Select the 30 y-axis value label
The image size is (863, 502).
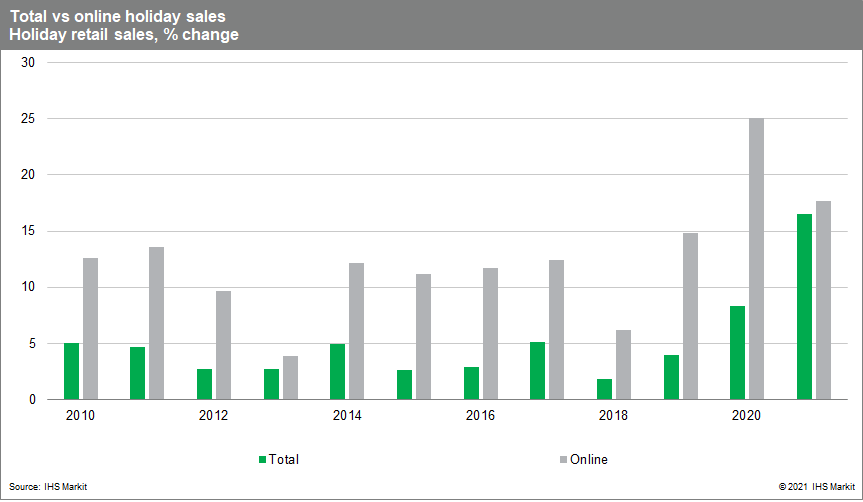28,62
